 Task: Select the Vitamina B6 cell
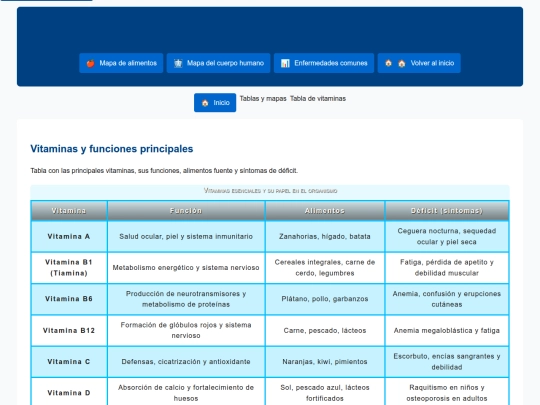[69, 299]
